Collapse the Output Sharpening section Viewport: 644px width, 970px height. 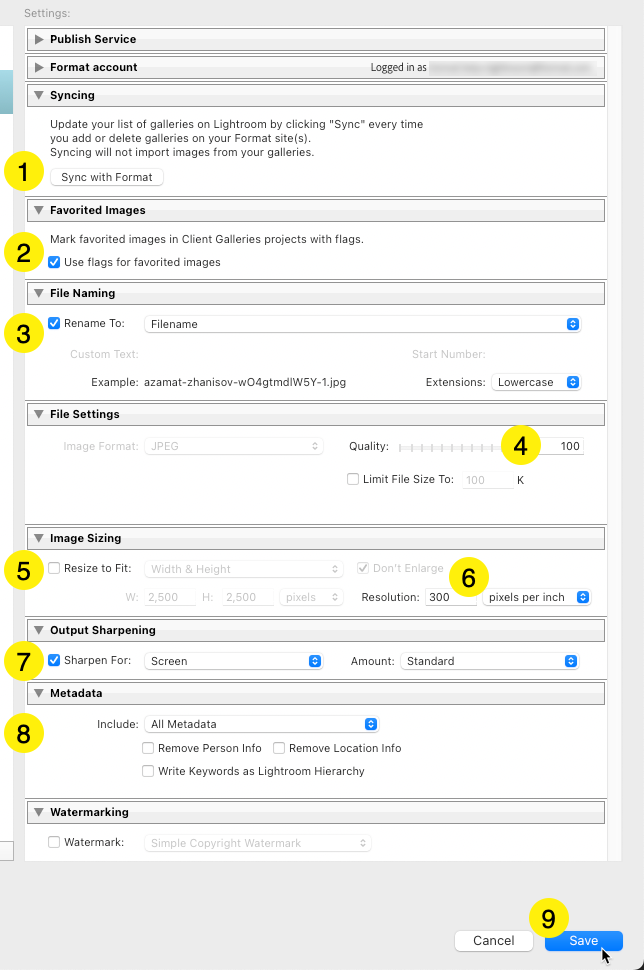(x=39, y=630)
